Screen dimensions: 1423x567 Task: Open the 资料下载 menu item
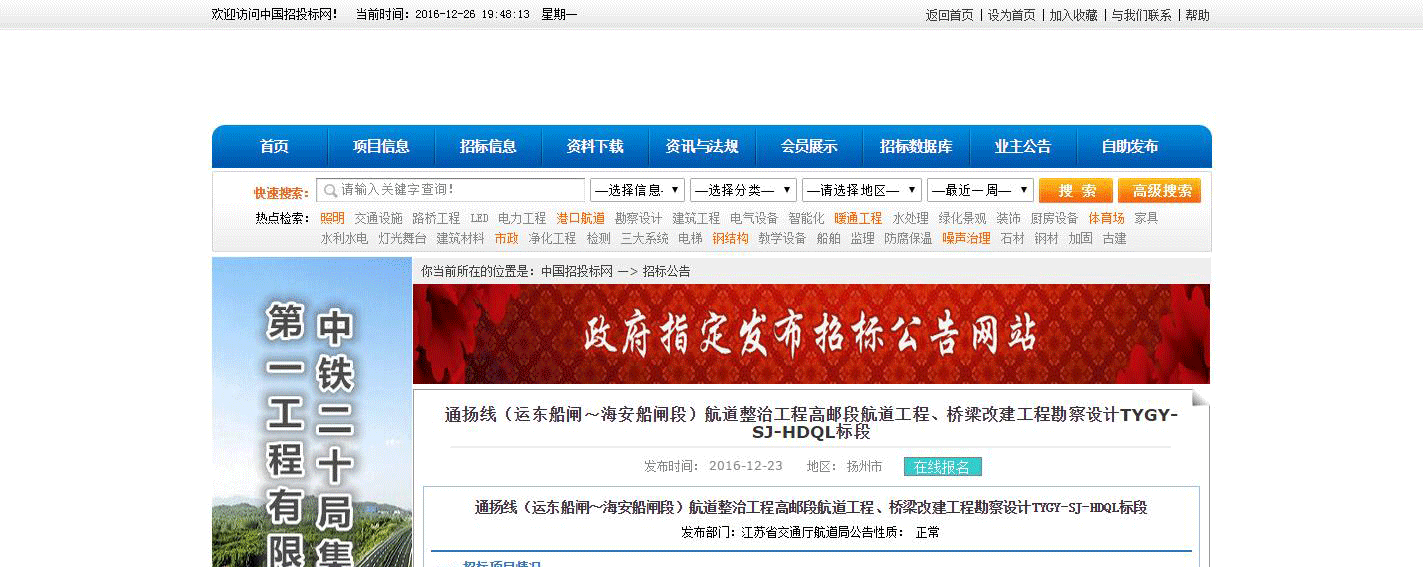595,147
